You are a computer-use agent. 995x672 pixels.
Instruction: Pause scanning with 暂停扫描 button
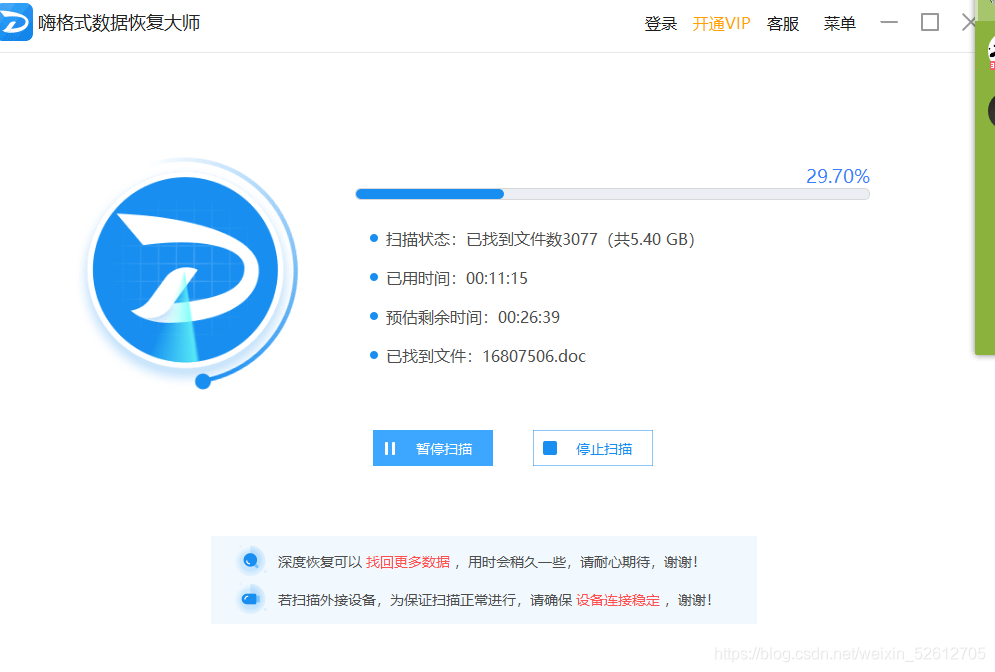pyautogui.click(x=433, y=448)
